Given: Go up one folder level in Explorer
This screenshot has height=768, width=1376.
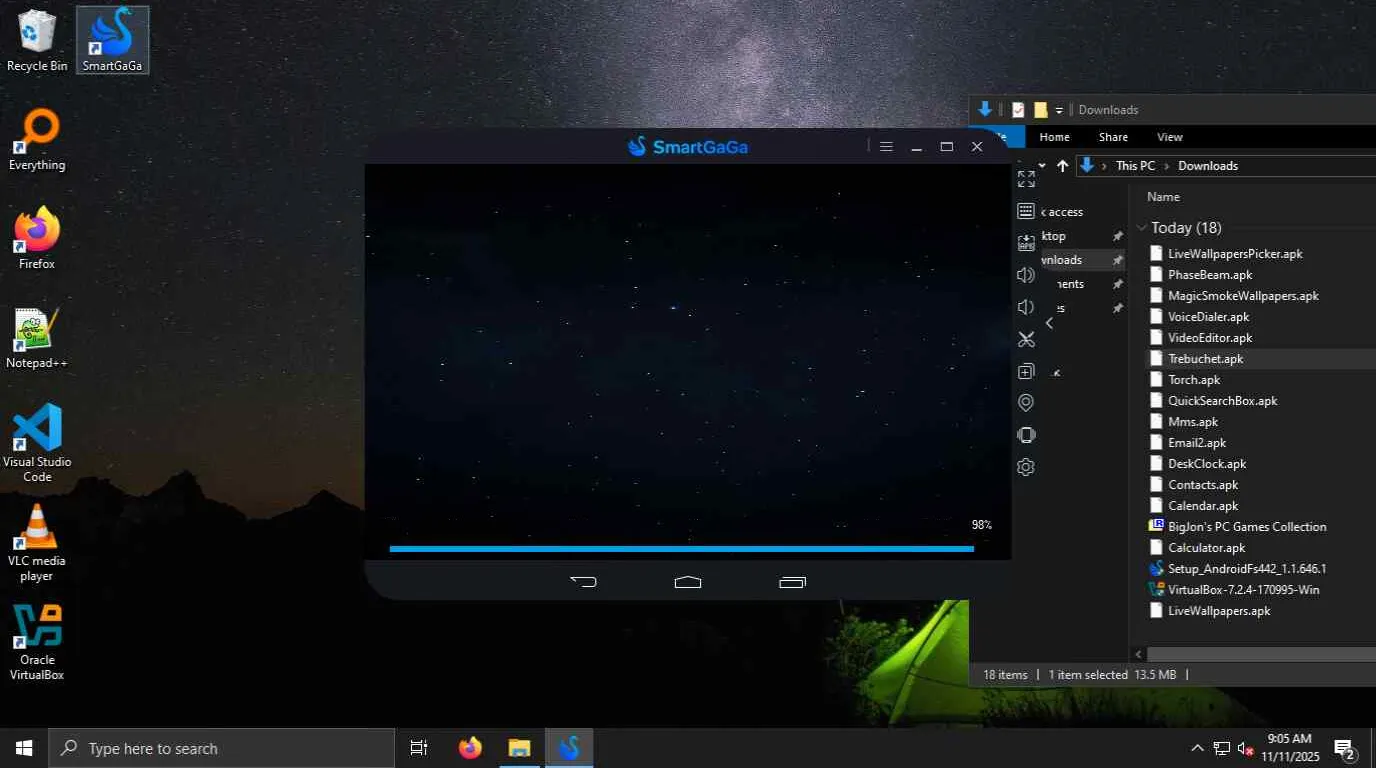Looking at the screenshot, I should [x=1062, y=166].
